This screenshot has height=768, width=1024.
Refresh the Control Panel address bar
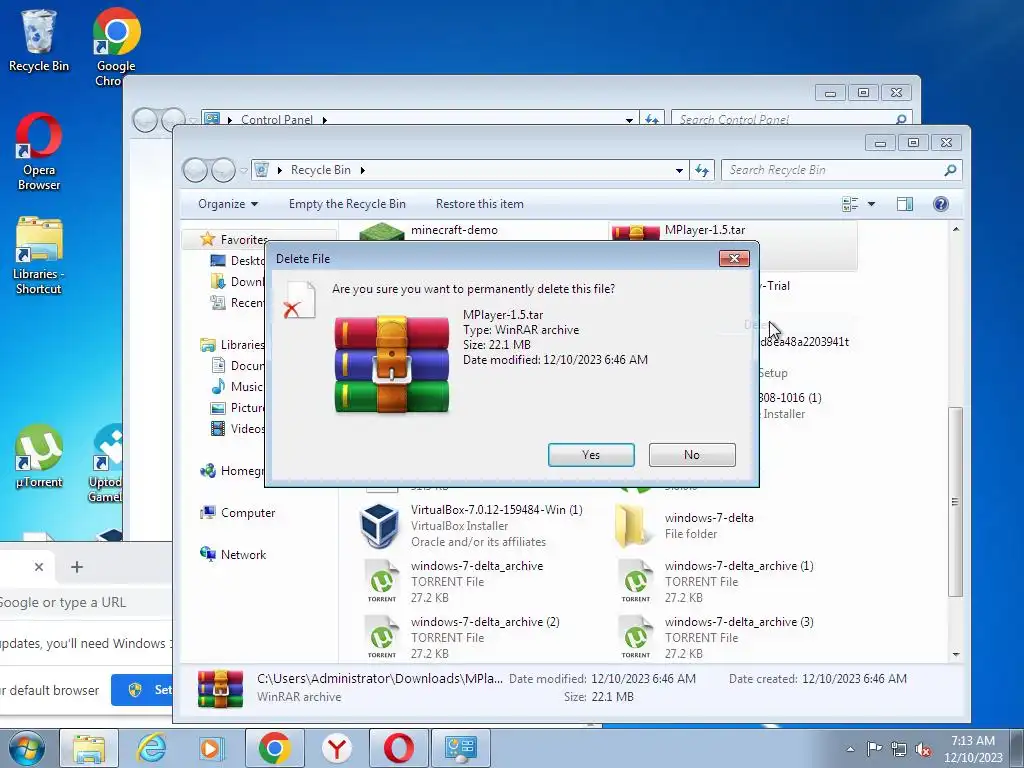point(652,120)
